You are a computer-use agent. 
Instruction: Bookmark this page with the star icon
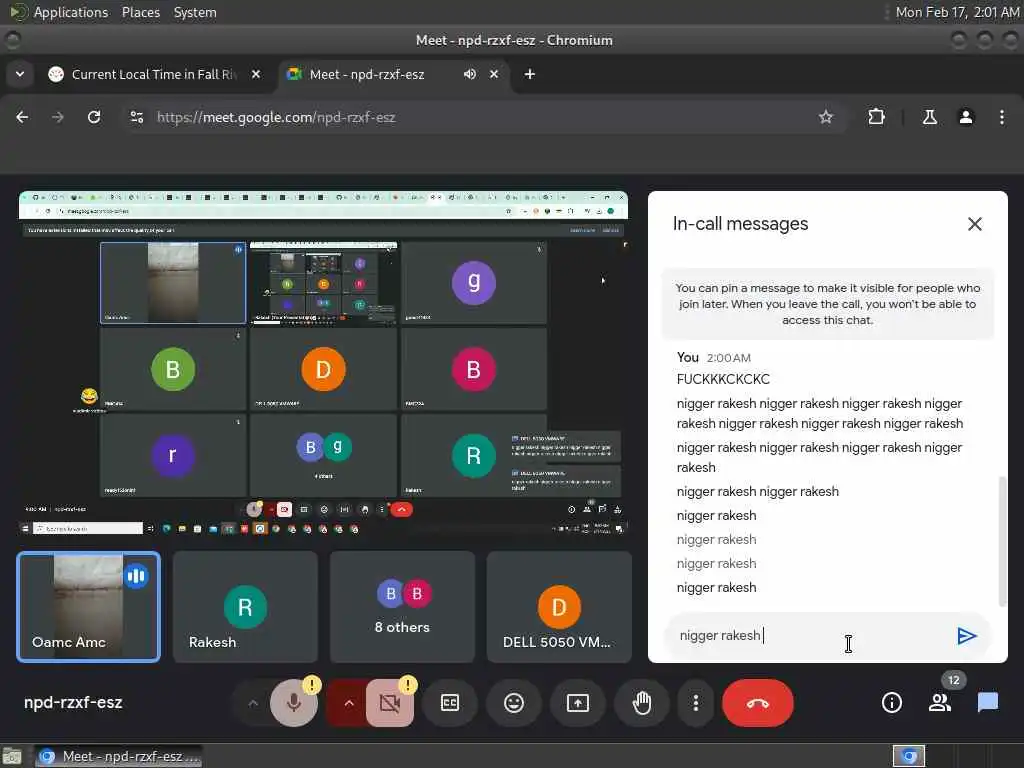pyautogui.click(x=826, y=118)
